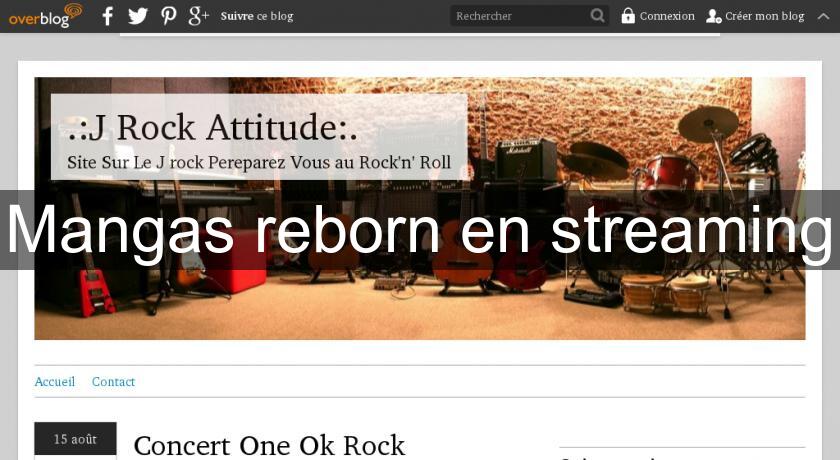Share the blog on Facebook
This screenshot has width=840, height=460.
point(108,16)
